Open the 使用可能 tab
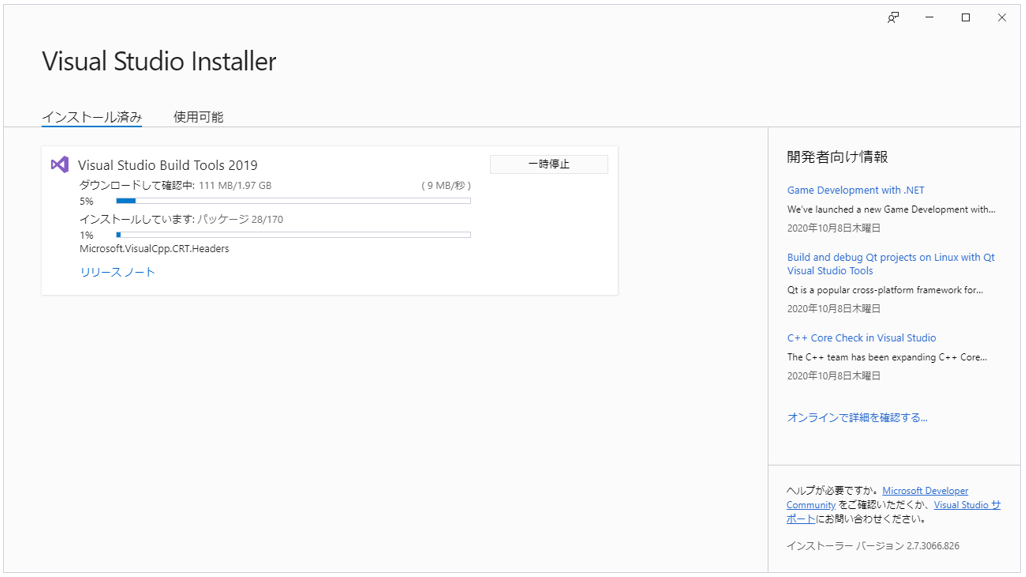This screenshot has height=577, width=1026. [198, 117]
